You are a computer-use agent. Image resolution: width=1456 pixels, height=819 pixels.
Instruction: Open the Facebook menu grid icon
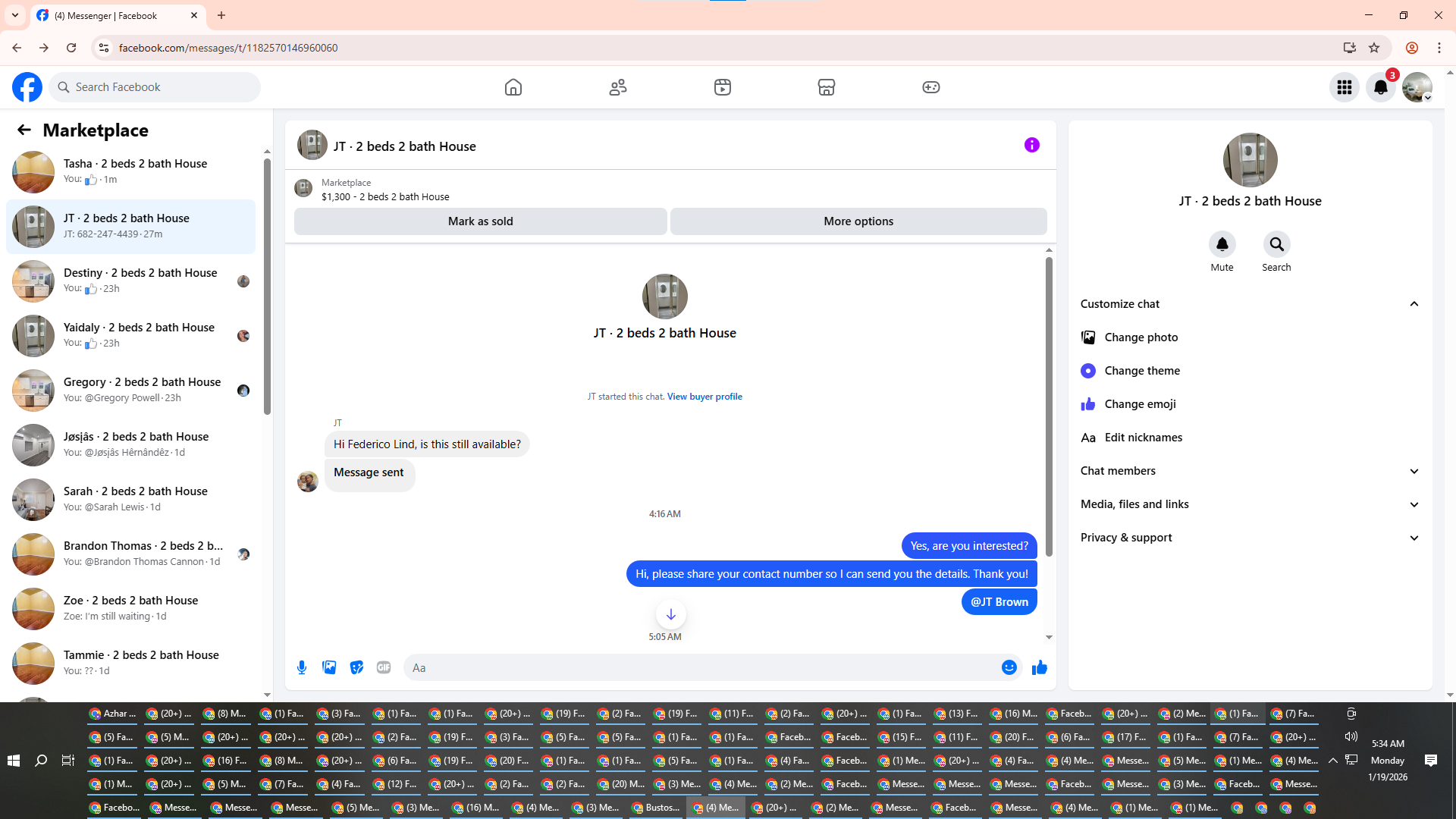1345,87
